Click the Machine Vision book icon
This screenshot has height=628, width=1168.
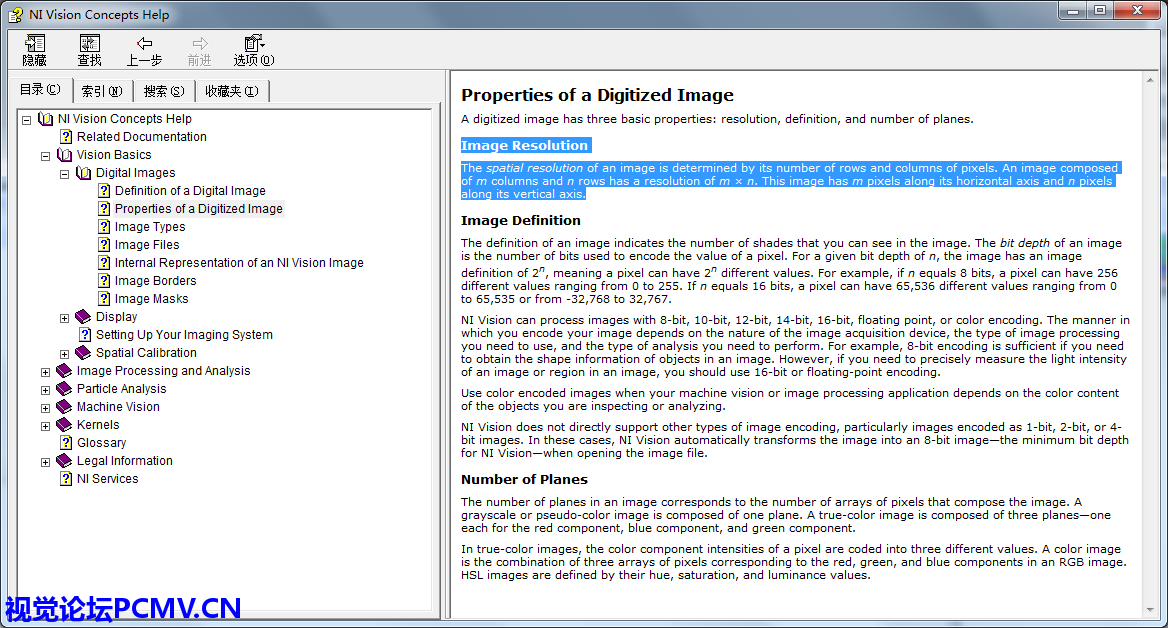point(64,407)
